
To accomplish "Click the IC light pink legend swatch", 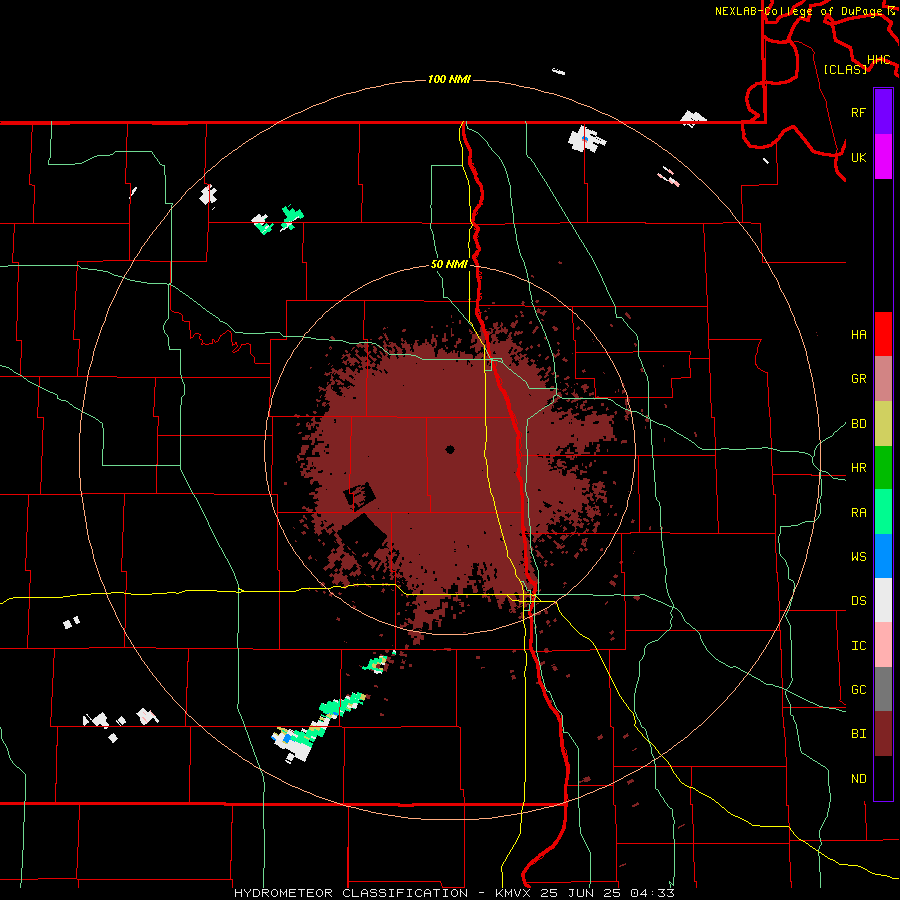I will [x=883, y=645].
